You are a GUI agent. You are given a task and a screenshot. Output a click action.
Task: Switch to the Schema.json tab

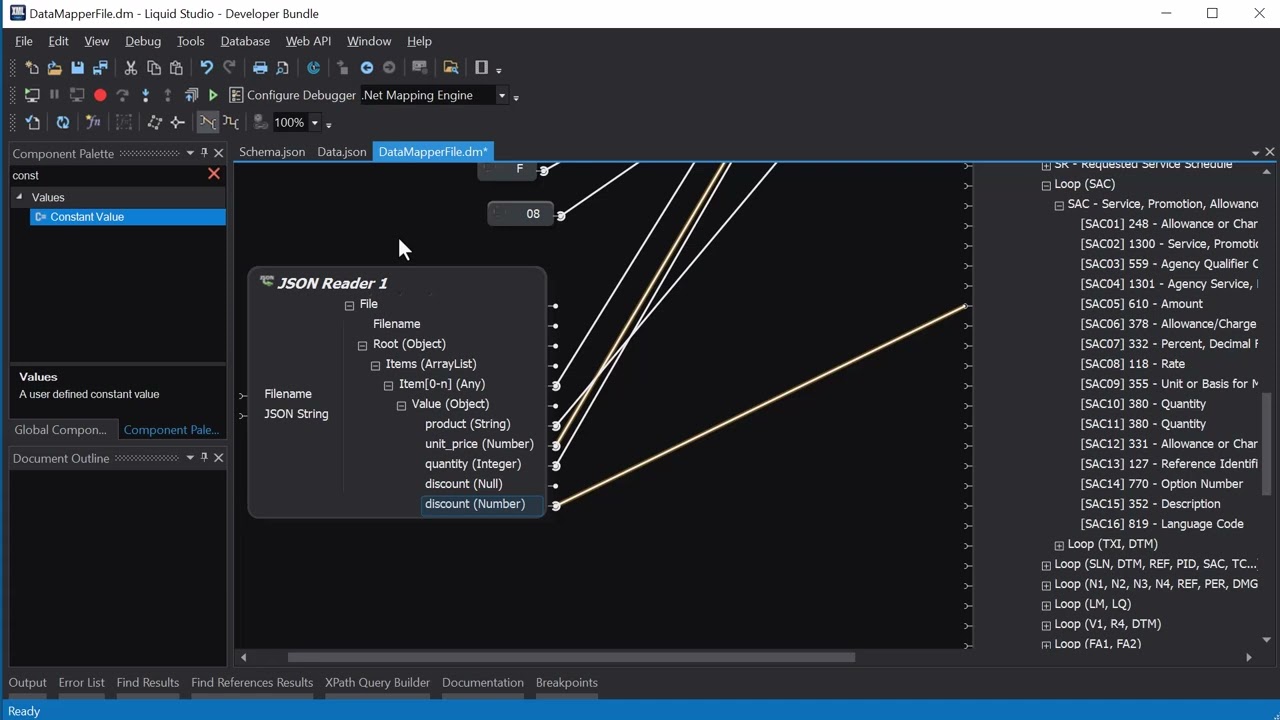(272, 152)
